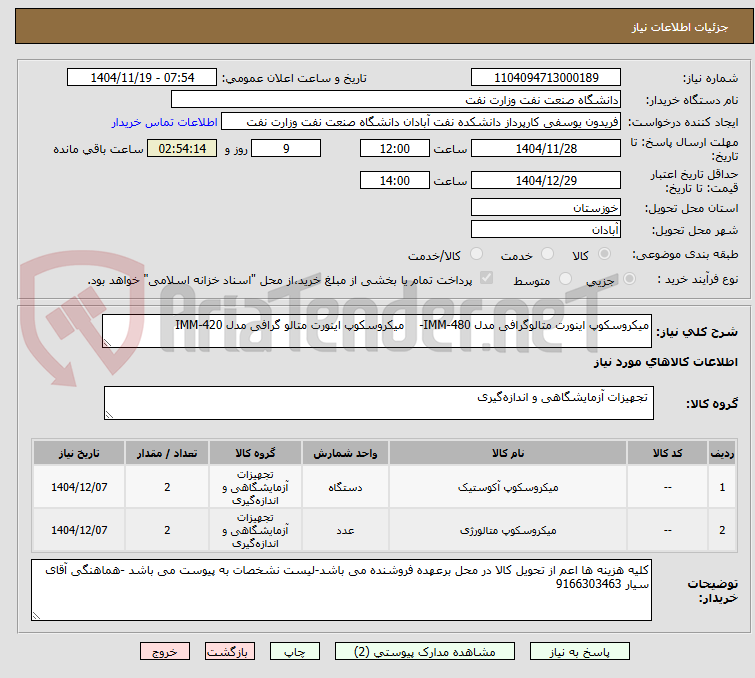
Task: Click the deadline time field 12:00
Action: pos(395,148)
